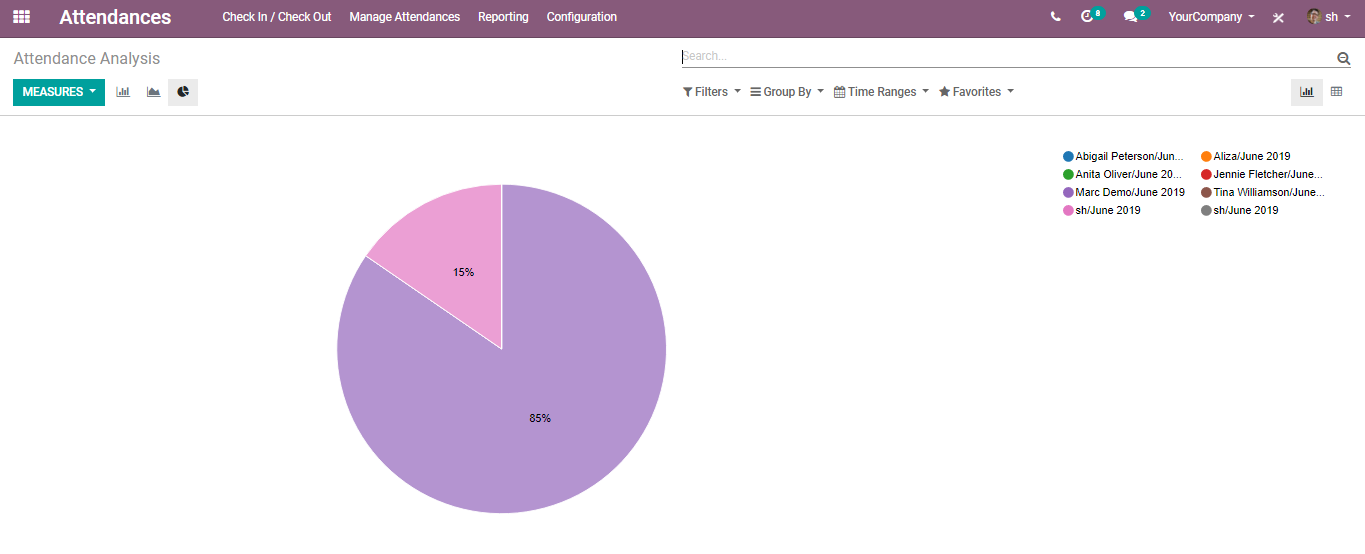The height and width of the screenshot is (554, 1365).
Task: Open the Configuration menu
Action: click(x=582, y=17)
